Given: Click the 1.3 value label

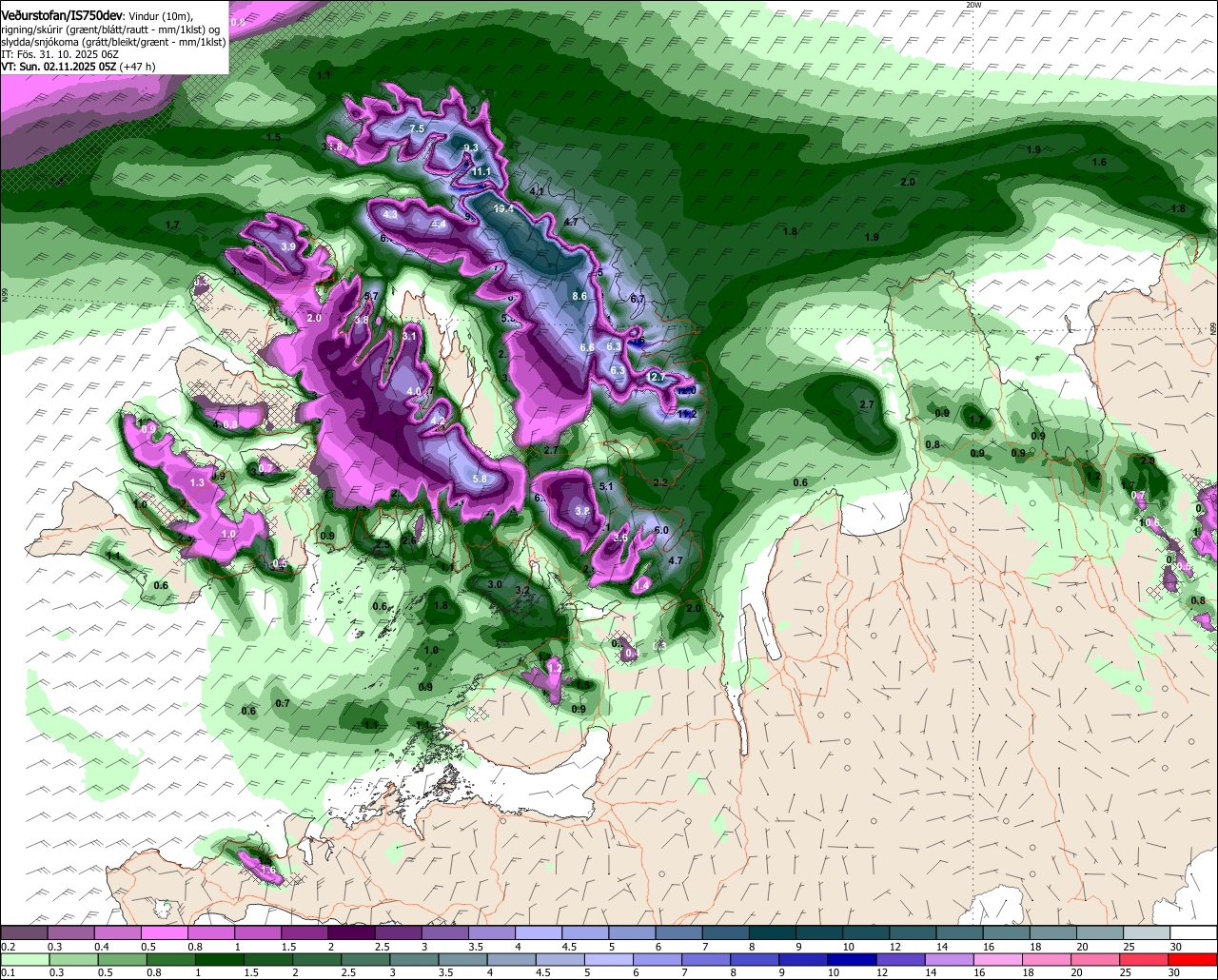Looking at the screenshot, I should 197,483.
